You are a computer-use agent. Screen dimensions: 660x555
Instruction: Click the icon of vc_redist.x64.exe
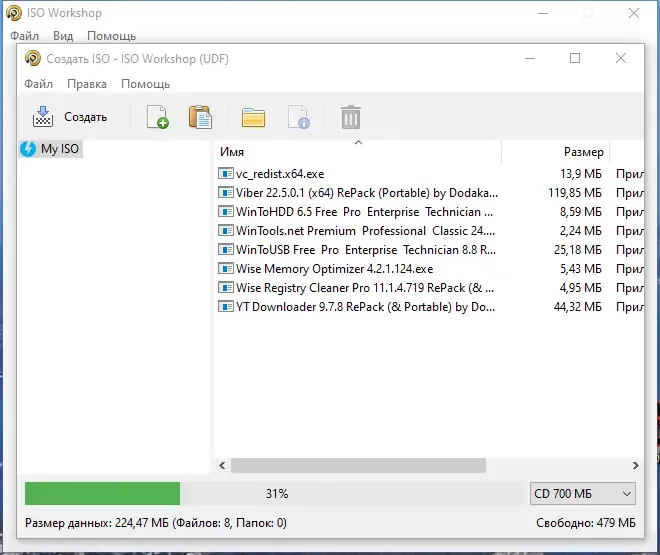click(x=226, y=174)
